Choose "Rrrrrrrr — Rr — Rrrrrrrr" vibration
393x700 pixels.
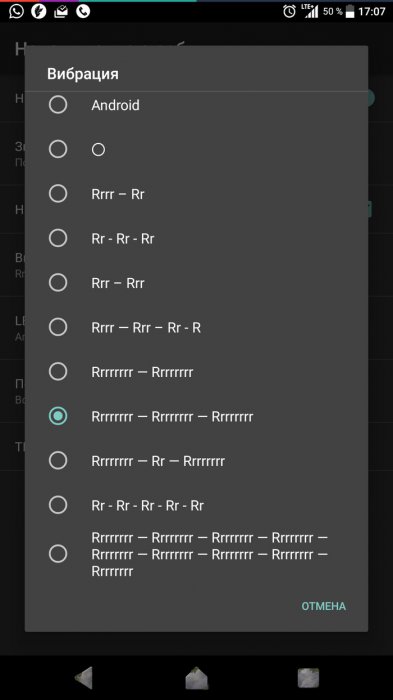(196, 460)
